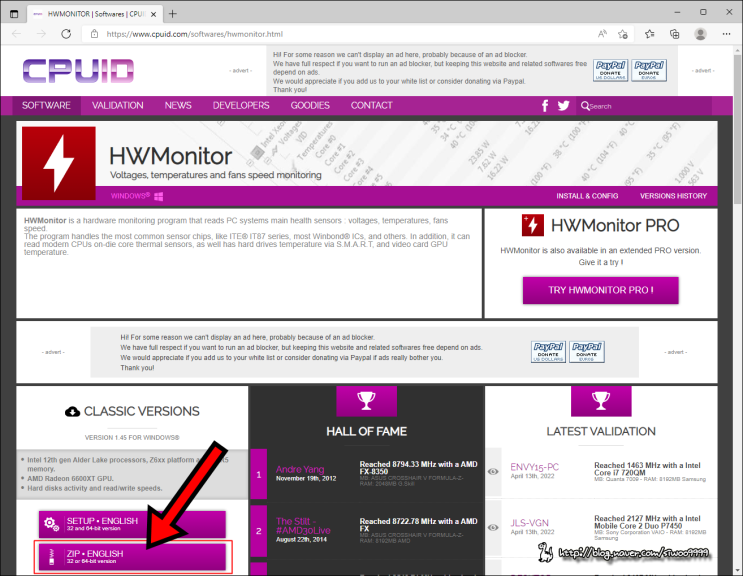Open Settings and more menu

tap(726, 34)
